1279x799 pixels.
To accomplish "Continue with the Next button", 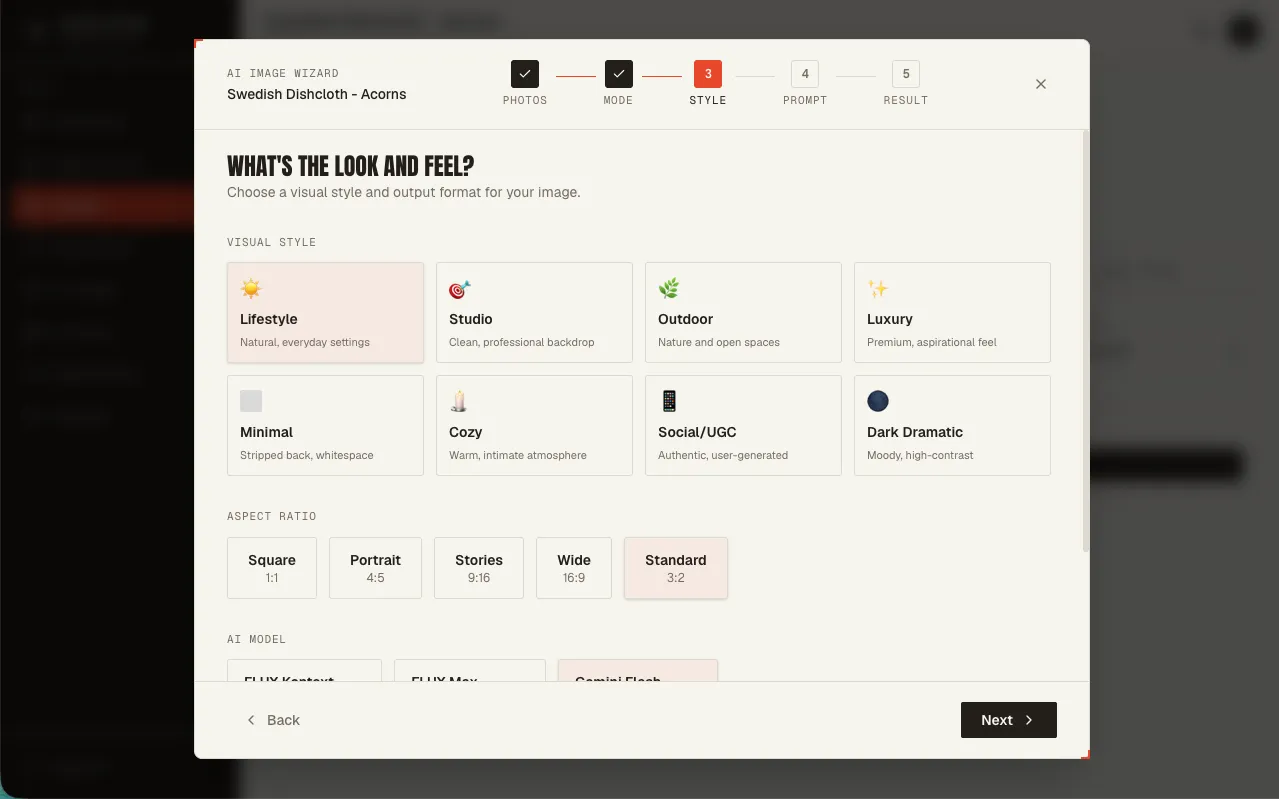I will [1009, 720].
